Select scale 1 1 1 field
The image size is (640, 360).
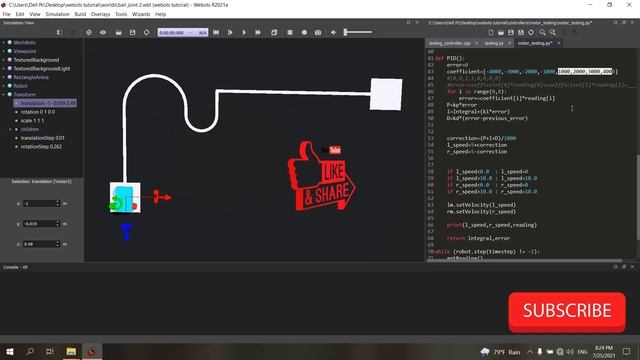pos(32,120)
